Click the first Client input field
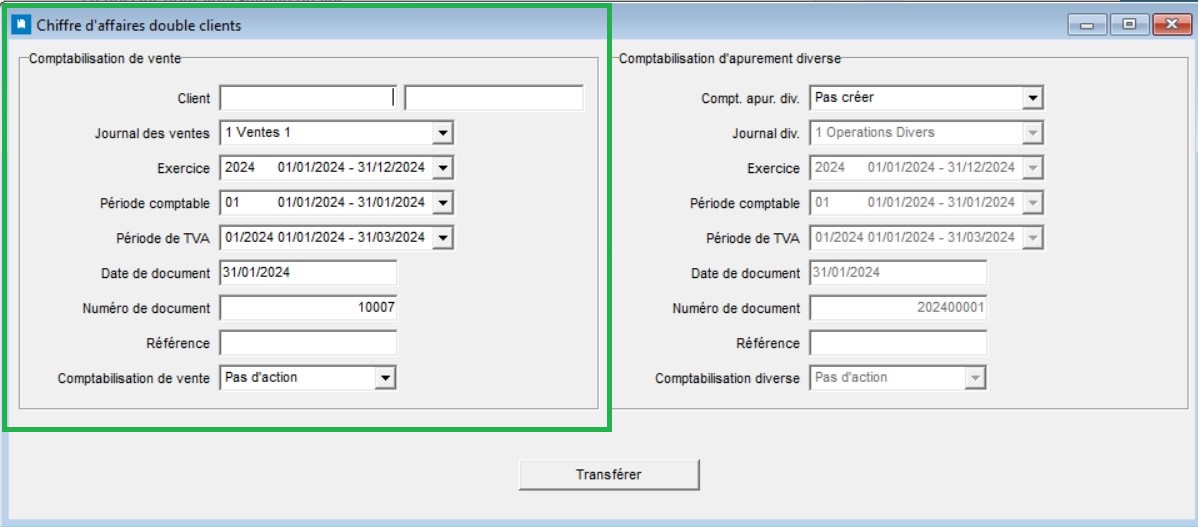This screenshot has width=1198, height=527. [x=308, y=98]
